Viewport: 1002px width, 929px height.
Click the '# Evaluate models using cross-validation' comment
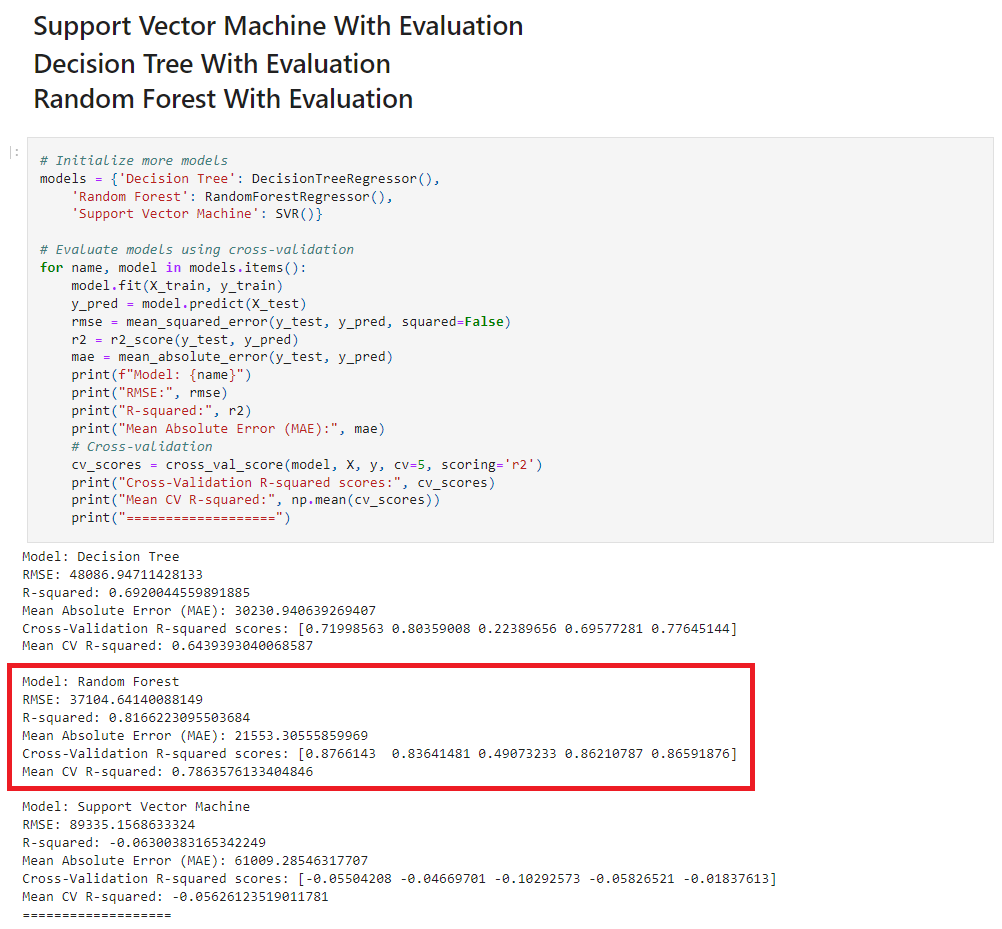(197, 249)
